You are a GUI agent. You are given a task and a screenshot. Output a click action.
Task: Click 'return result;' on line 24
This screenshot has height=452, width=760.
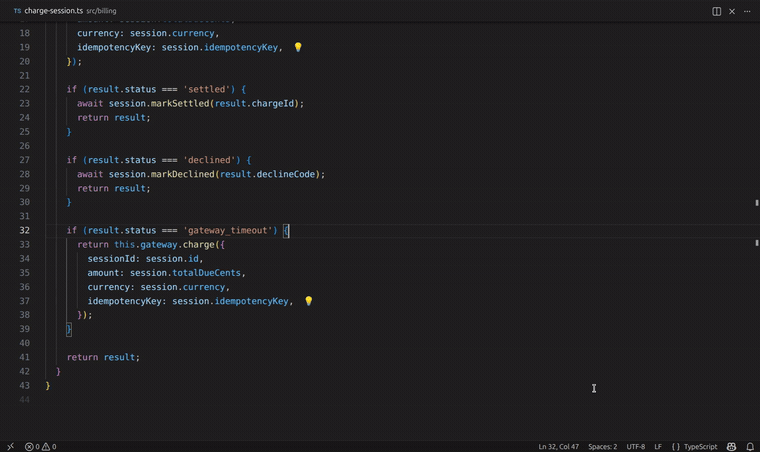pyautogui.click(x=114, y=117)
